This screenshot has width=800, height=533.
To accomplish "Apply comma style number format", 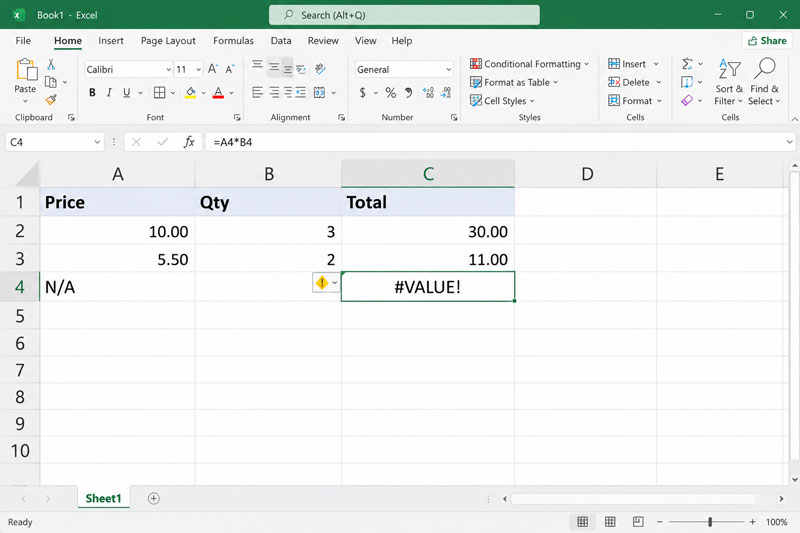I will point(408,92).
